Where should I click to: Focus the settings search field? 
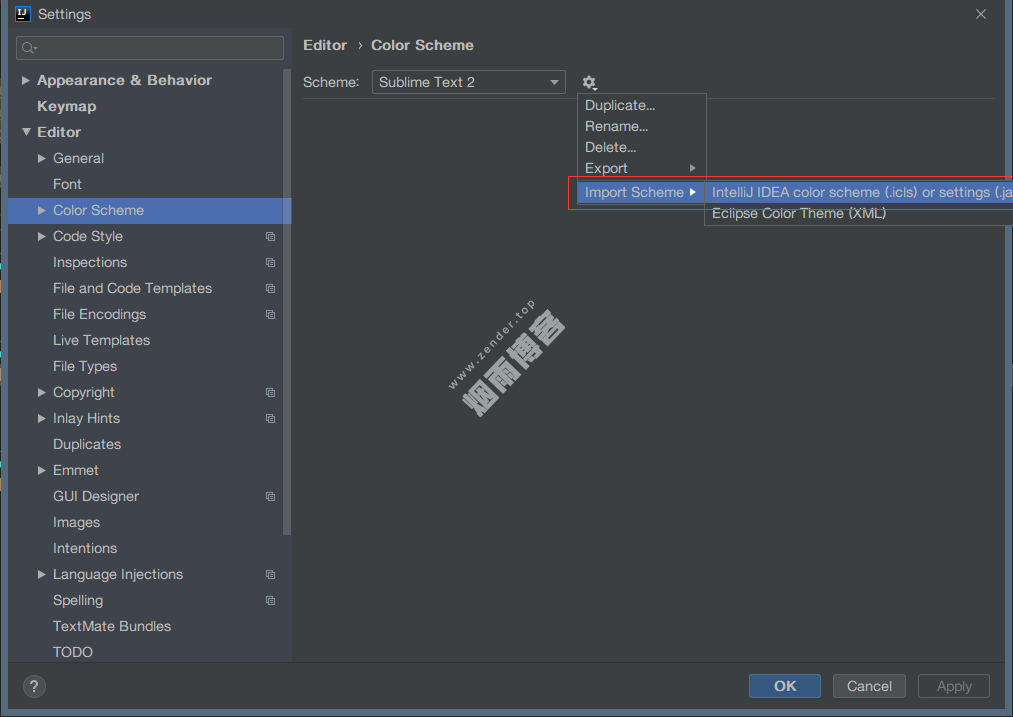[160, 48]
